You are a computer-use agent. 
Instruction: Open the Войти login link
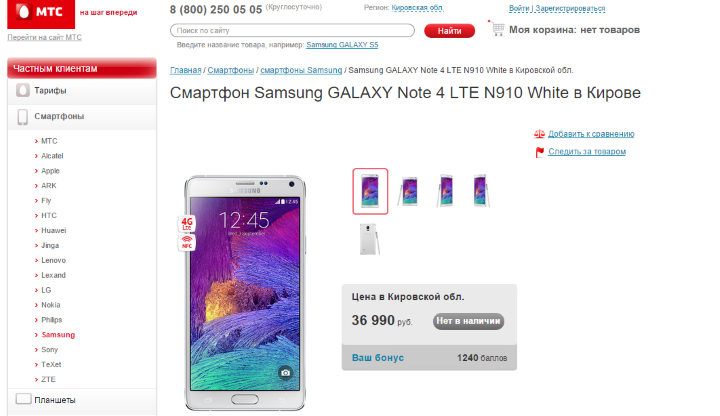point(519,8)
